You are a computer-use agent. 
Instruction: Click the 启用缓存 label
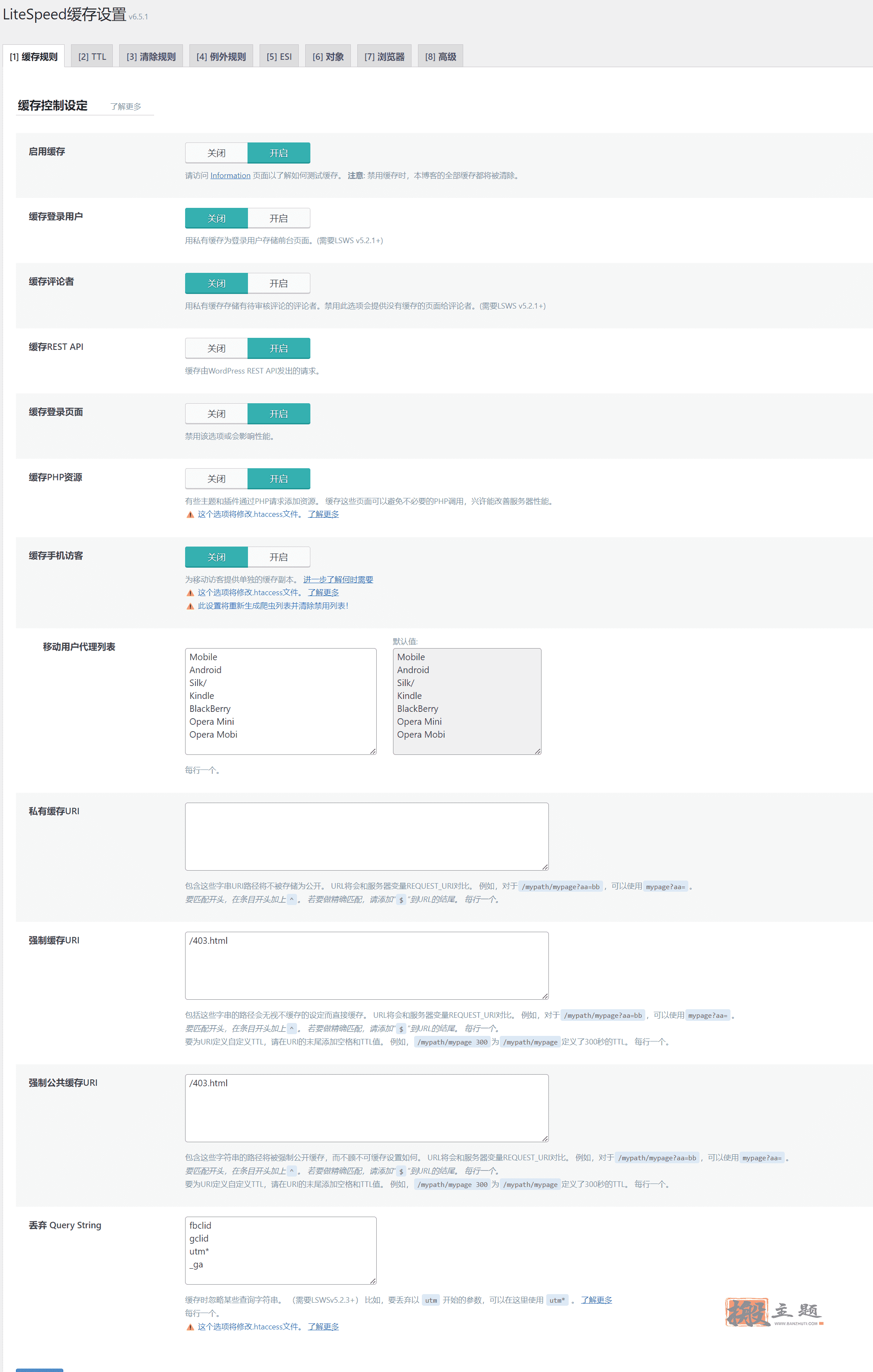[x=47, y=151]
